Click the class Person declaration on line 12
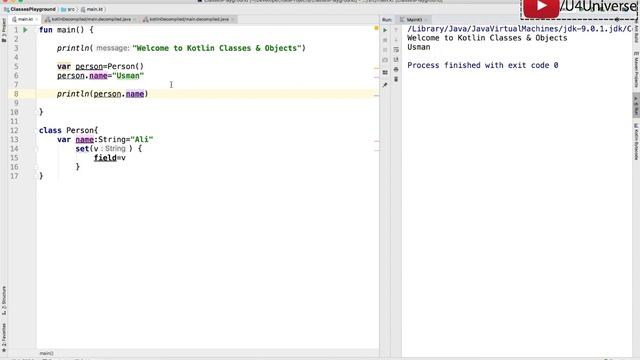The image size is (640, 360). (69, 131)
